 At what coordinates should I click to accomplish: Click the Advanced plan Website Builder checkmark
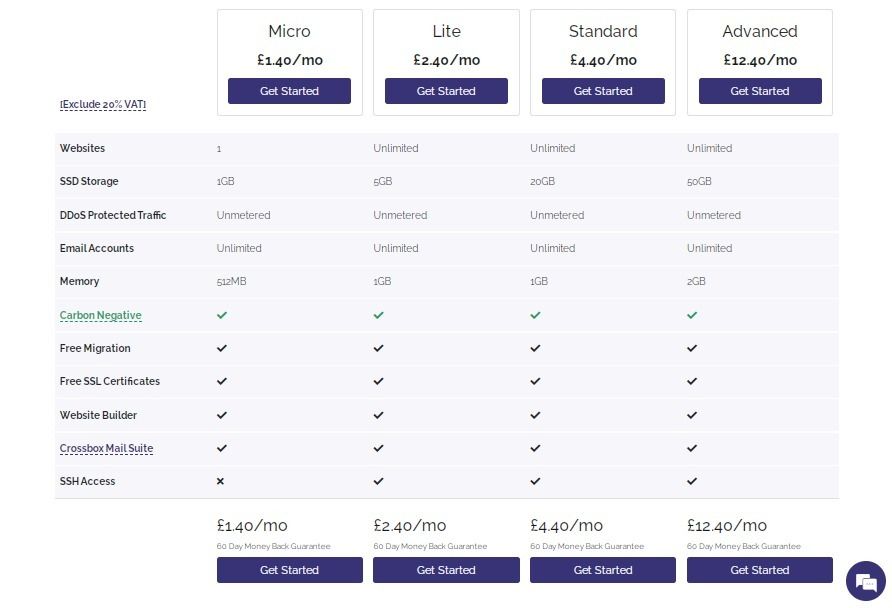(692, 415)
